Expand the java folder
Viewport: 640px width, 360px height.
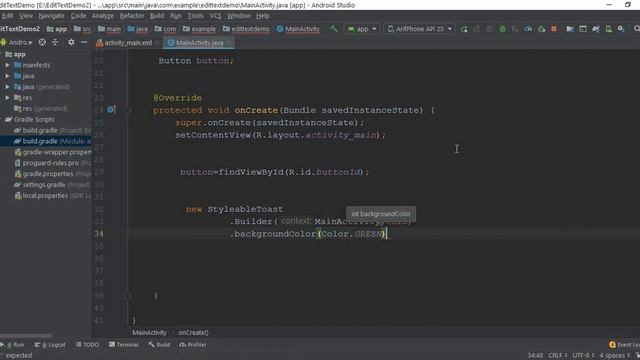tap(7, 76)
